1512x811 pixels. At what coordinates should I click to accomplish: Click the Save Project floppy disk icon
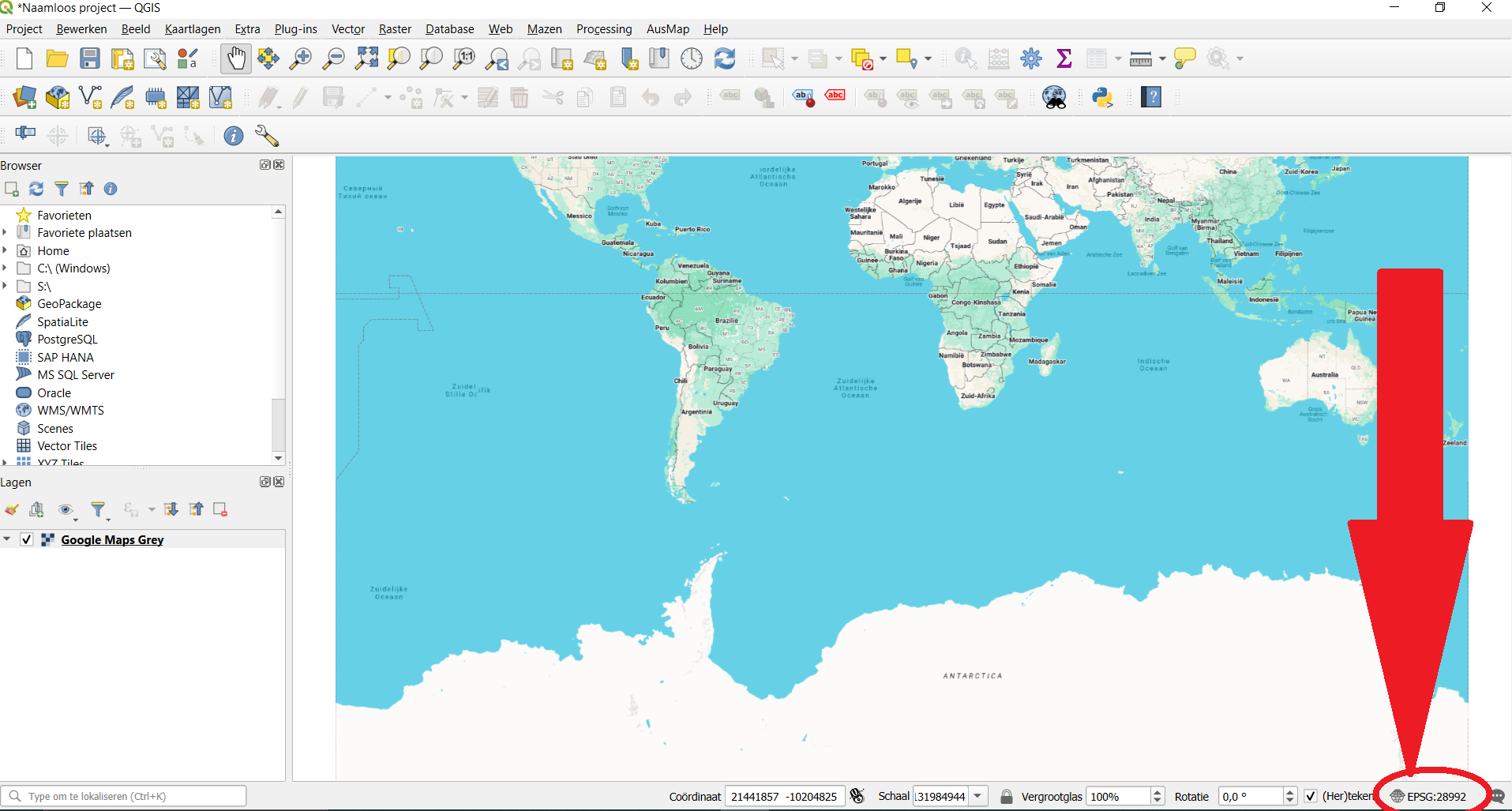click(x=90, y=58)
